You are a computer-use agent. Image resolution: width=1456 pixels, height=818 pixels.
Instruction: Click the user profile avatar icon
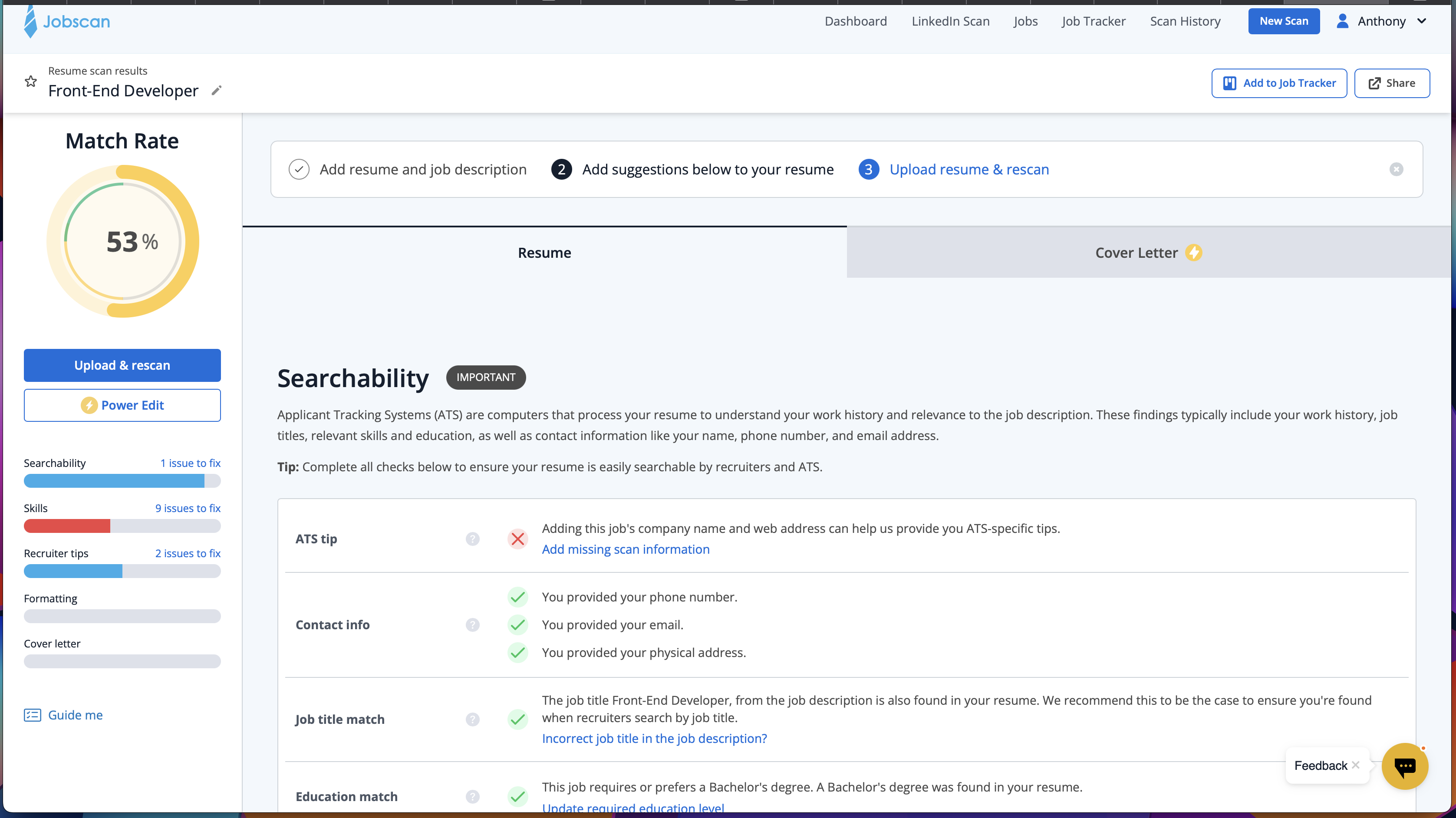tap(1342, 21)
